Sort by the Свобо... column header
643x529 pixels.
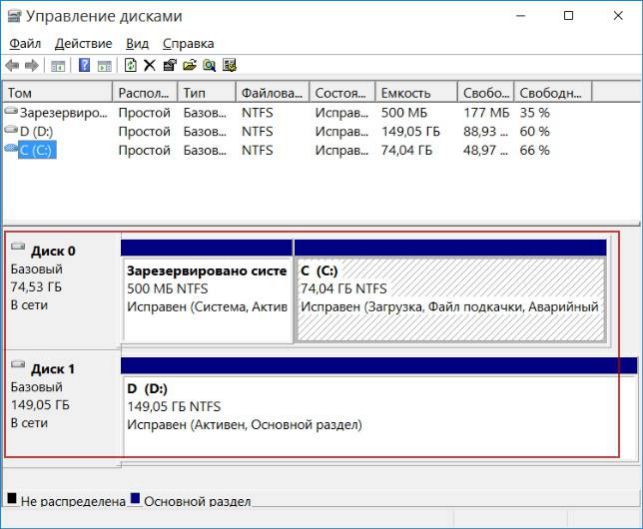coord(486,93)
